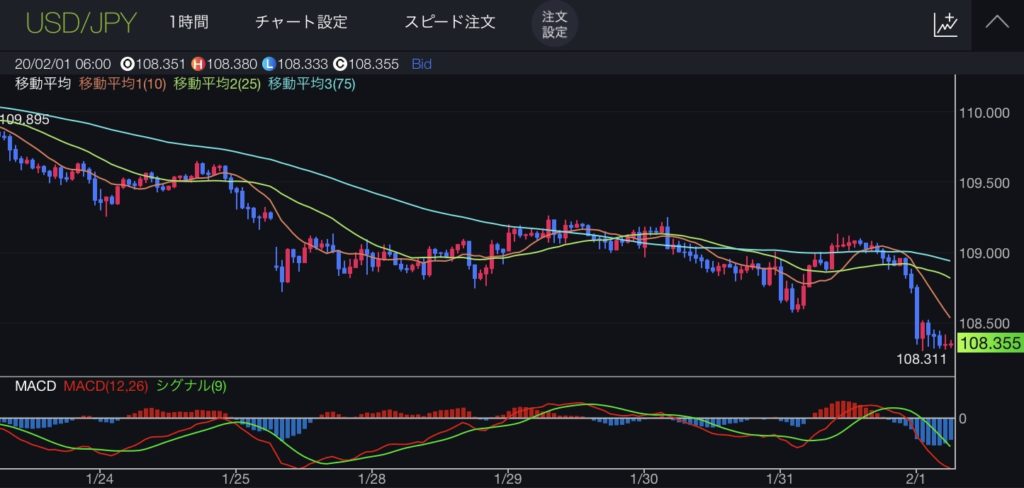Select the Bid price type label
Viewport: 1024px width, 488px height.
tap(421, 64)
